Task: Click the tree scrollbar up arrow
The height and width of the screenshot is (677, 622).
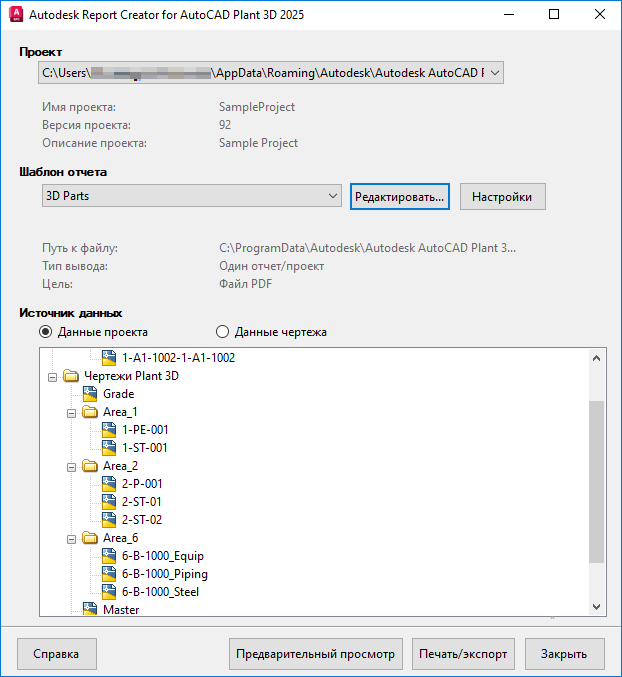Action: 597,358
